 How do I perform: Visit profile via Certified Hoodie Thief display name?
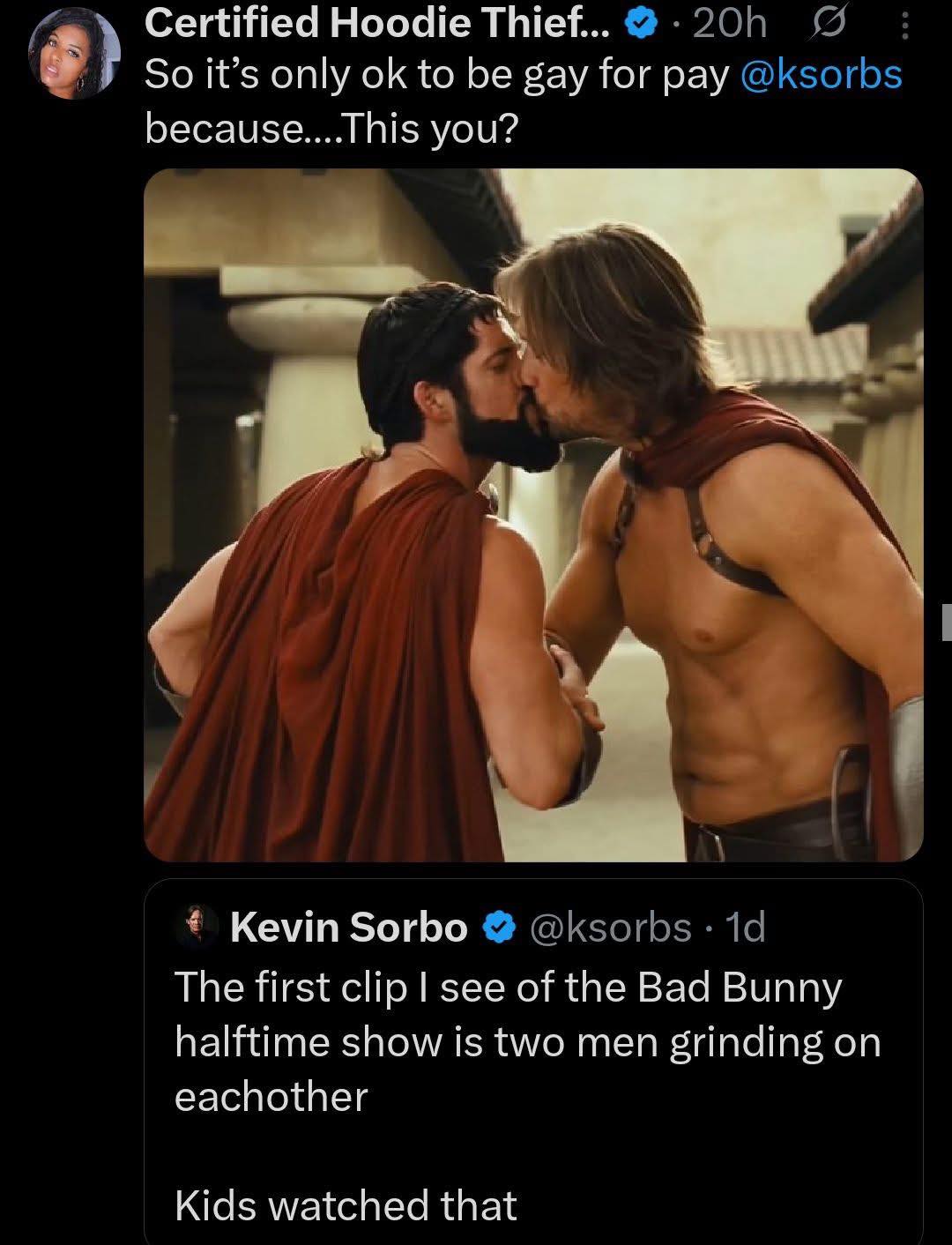379,24
